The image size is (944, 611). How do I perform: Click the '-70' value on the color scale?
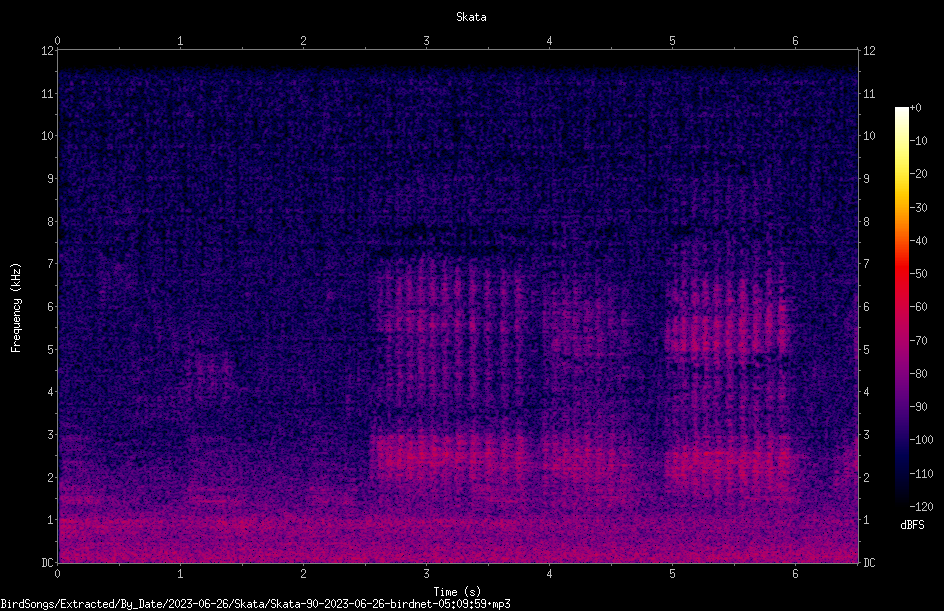coord(919,341)
